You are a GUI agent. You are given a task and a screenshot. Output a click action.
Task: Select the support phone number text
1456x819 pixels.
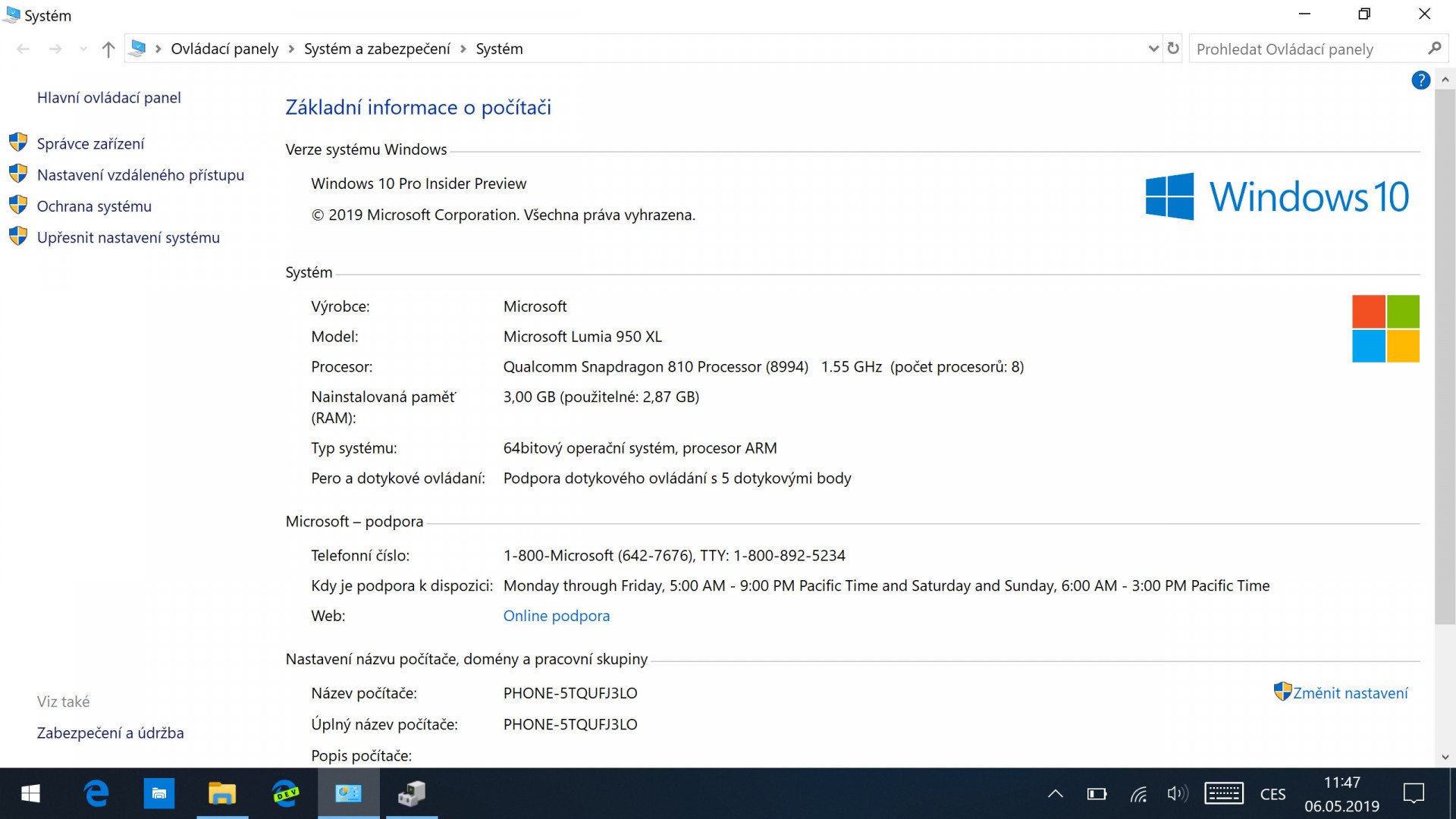pyautogui.click(x=674, y=556)
